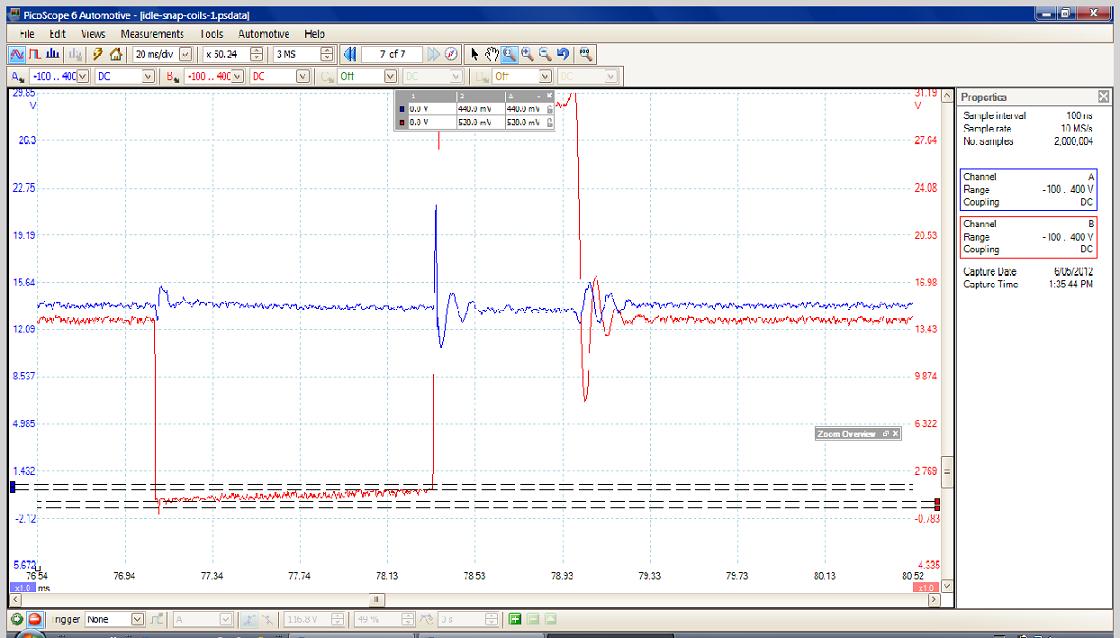1120x638 pixels.
Task: Click red x1.0 axis scale button
Action: click(926, 588)
